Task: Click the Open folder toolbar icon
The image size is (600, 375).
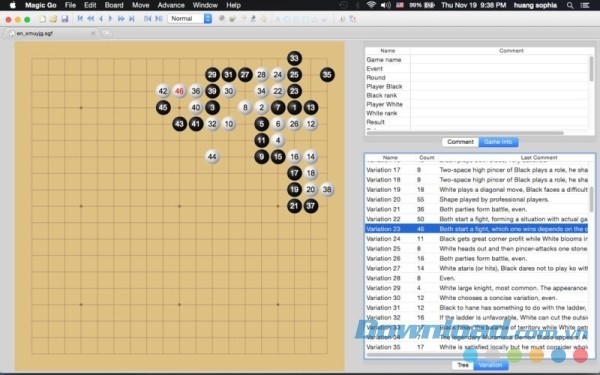Action: pos(54,19)
